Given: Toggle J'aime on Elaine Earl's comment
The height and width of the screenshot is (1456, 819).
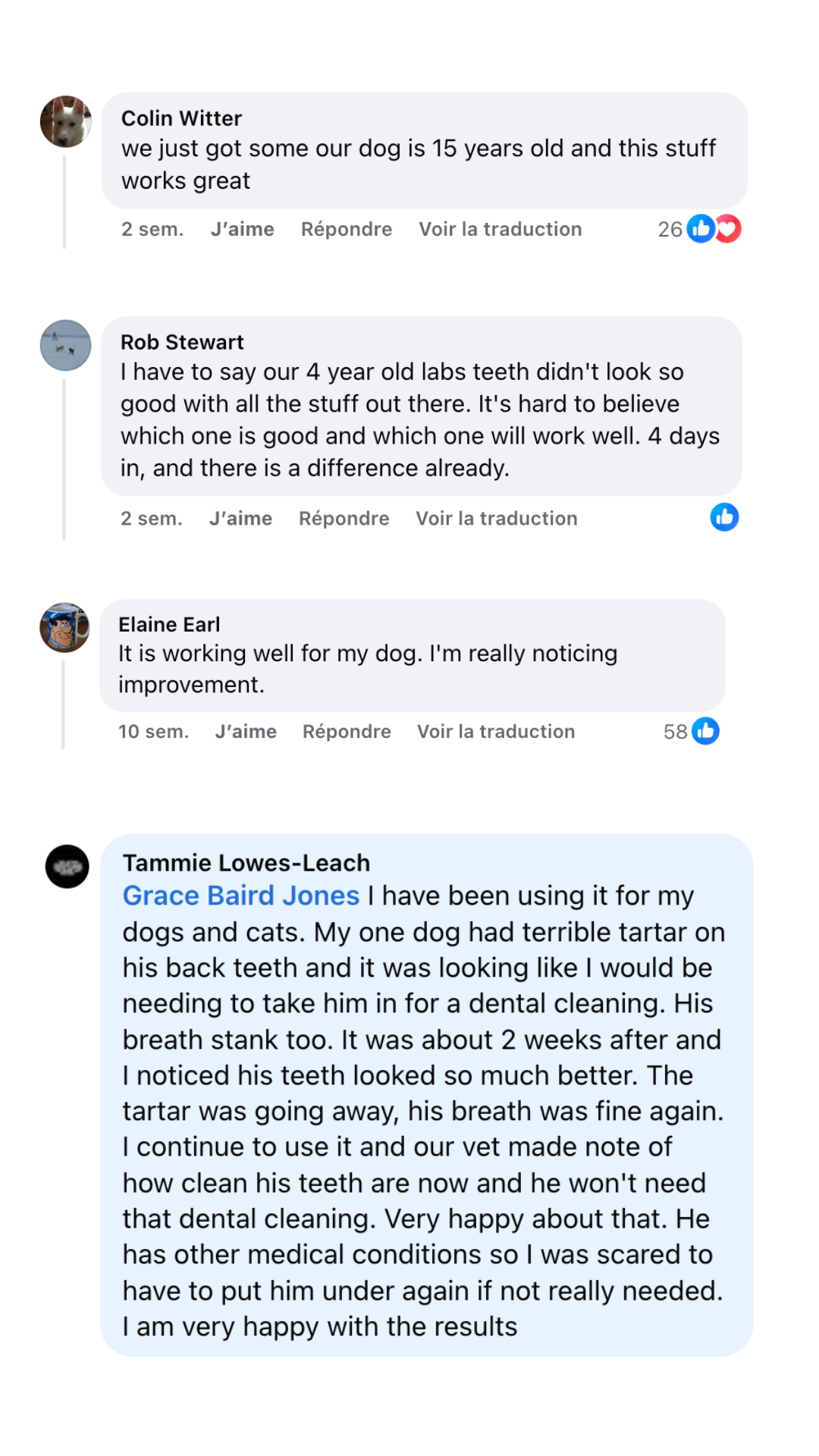Looking at the screenshot, I should pyautogui.click(x=245, y=731).
